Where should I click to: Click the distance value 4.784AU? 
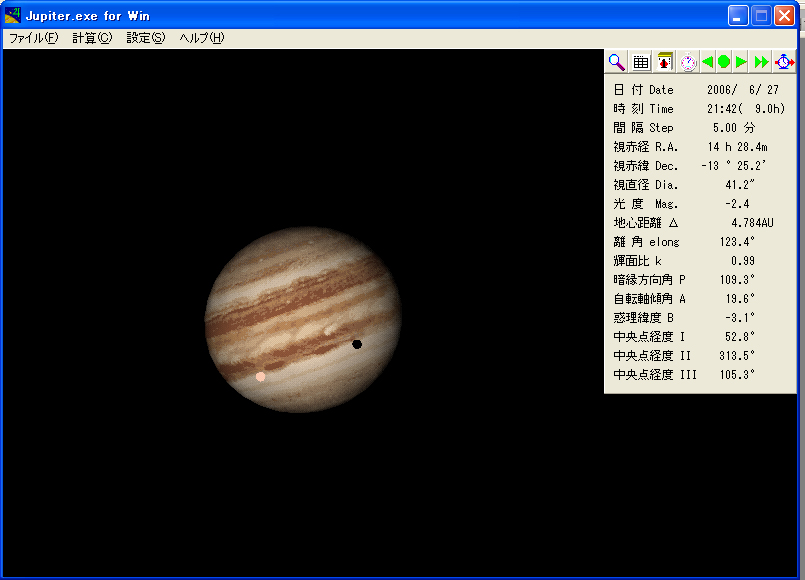(x=752, y=223)
